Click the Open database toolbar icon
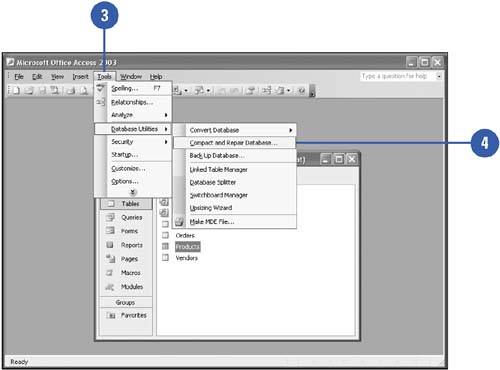Image resolution: width=500 pixels, height=370 pixels. pos(29,90)
